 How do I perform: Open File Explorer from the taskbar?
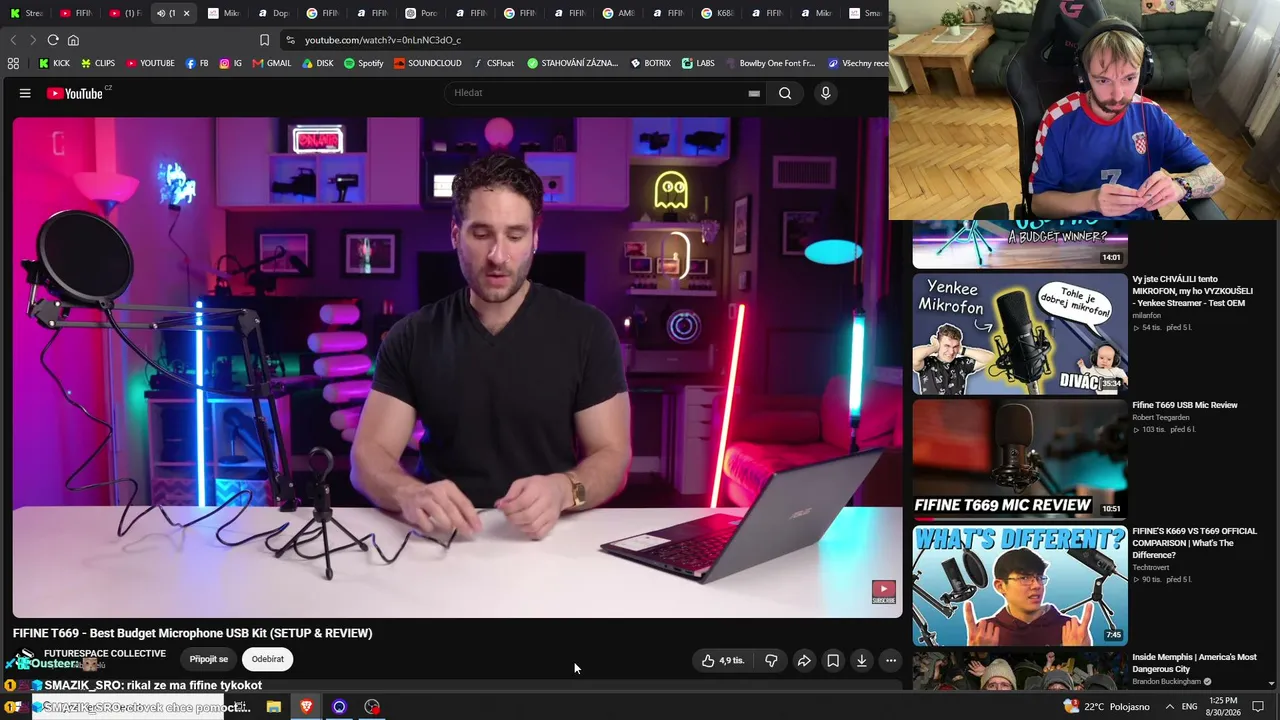273,707
